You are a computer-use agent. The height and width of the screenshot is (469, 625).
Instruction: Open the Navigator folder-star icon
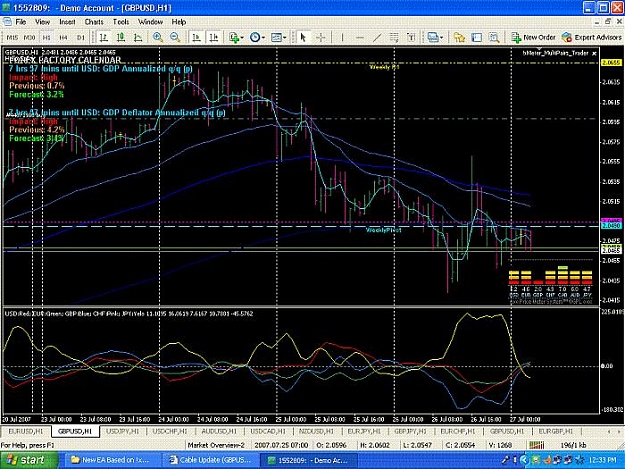459,37
